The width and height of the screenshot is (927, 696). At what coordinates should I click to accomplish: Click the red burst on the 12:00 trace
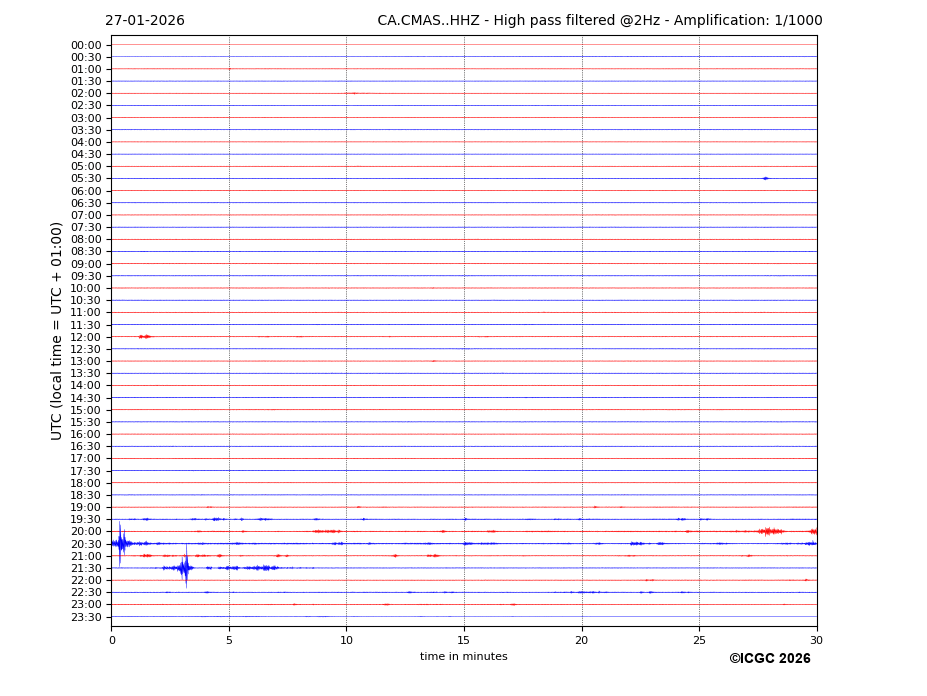145,337
